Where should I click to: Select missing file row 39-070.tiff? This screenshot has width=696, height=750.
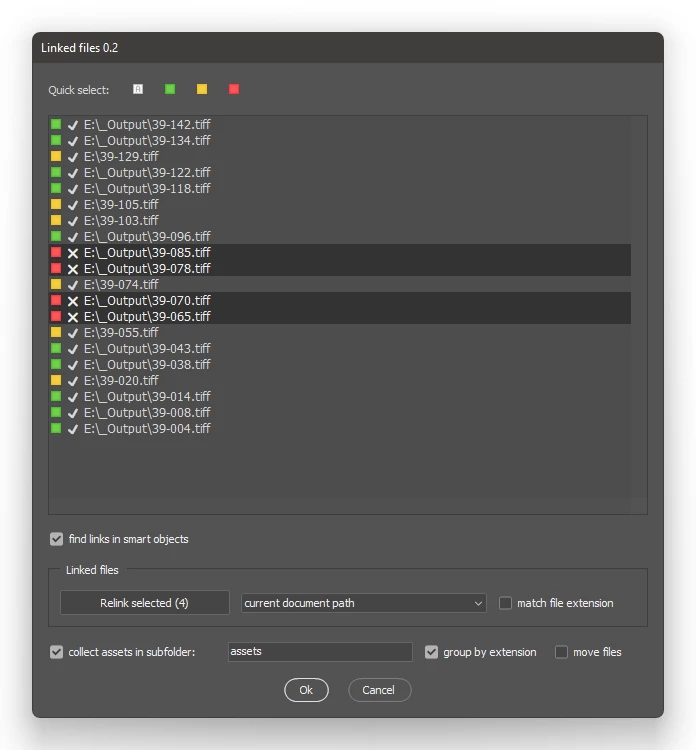[x=340, y=300]
